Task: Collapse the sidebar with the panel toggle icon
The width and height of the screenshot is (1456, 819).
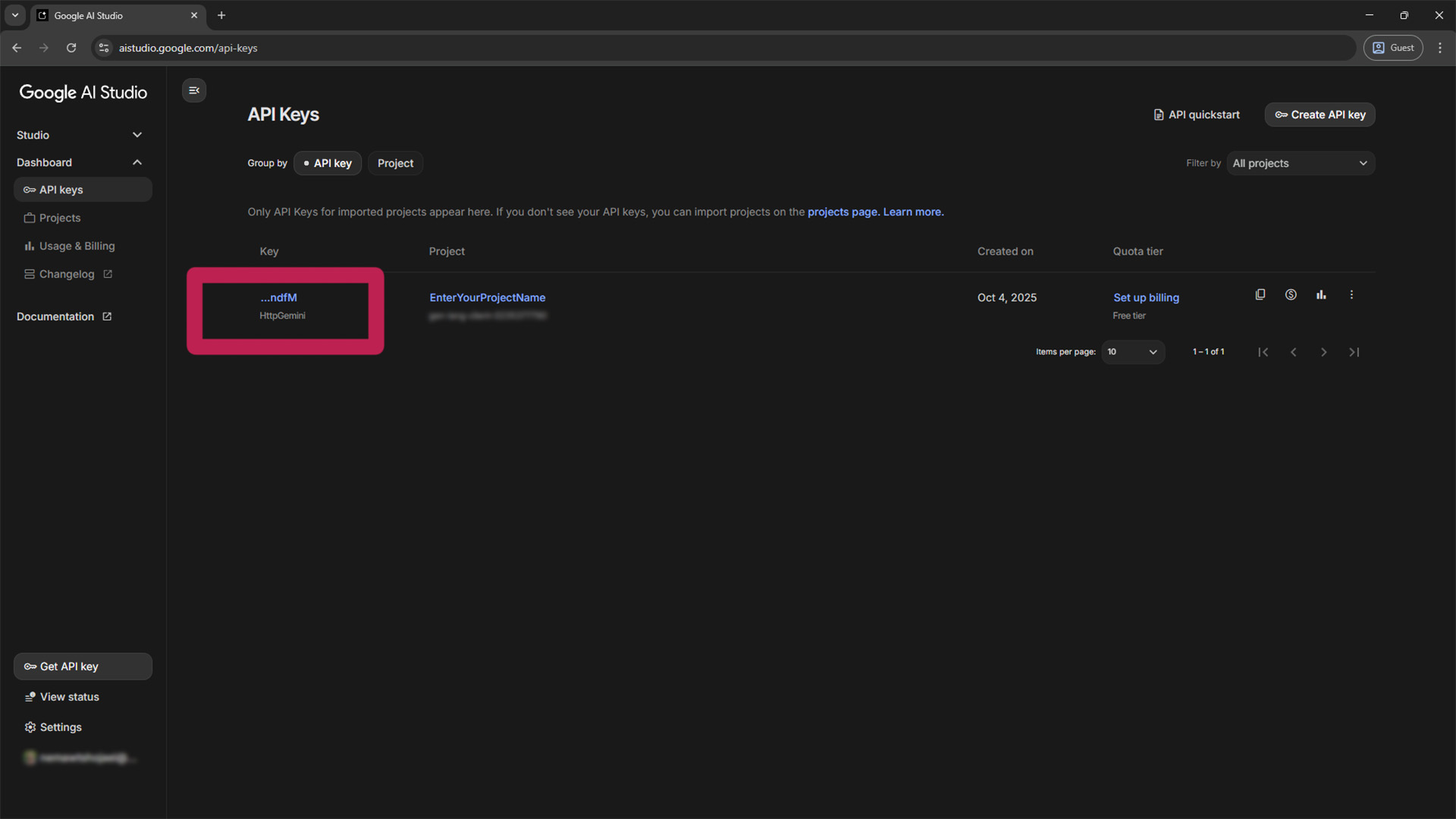Action: (x=194, y=90)
